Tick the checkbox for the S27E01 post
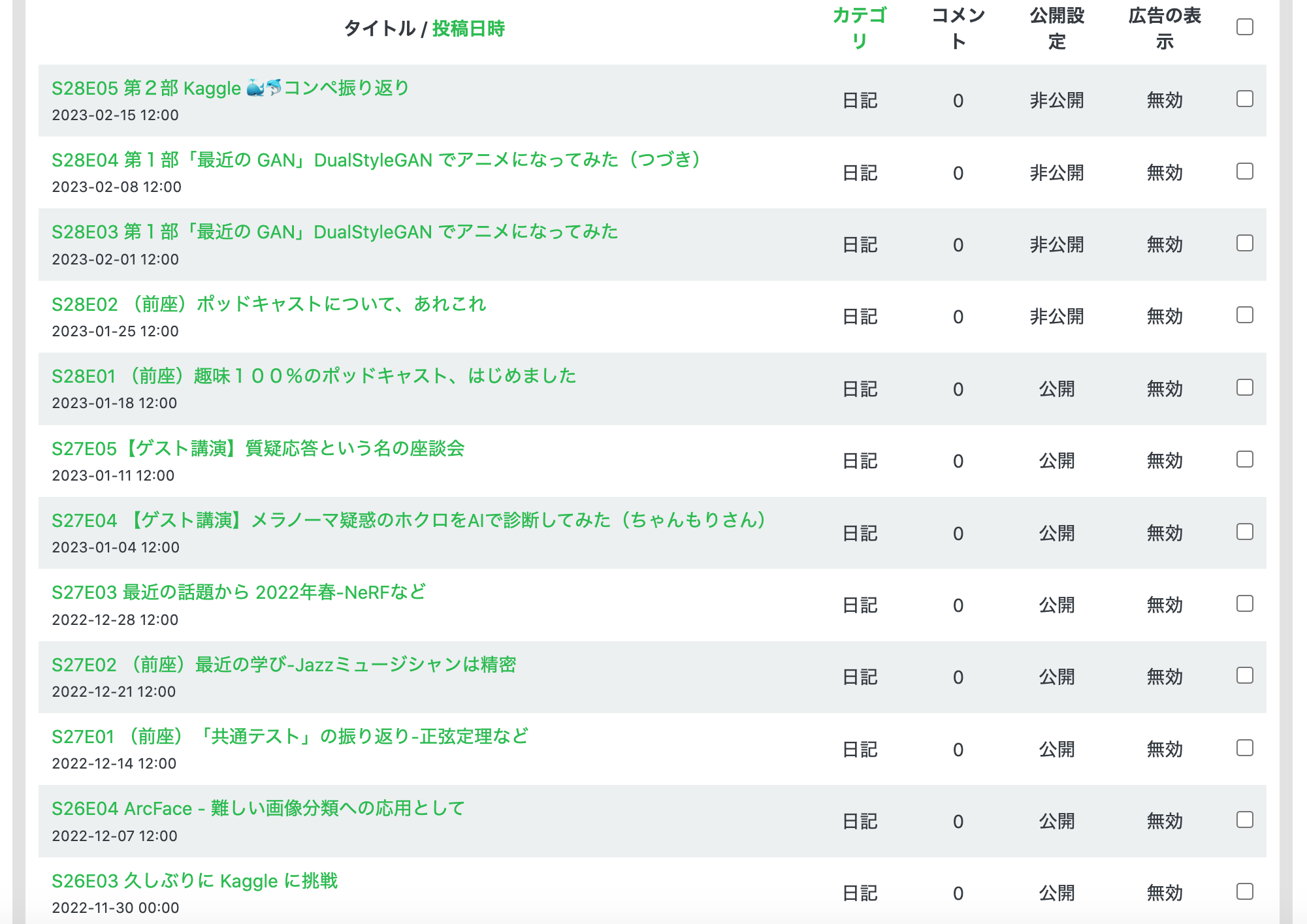1307x924 pixels. 1244,748
